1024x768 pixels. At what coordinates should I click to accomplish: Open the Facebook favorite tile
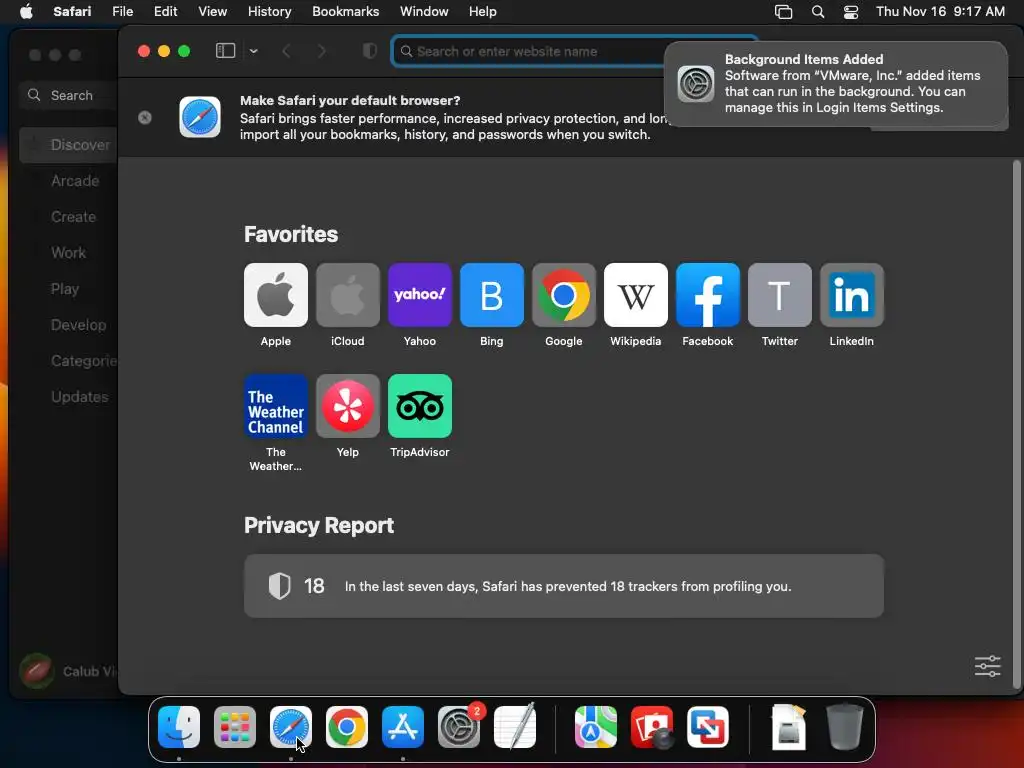[708, 295]
